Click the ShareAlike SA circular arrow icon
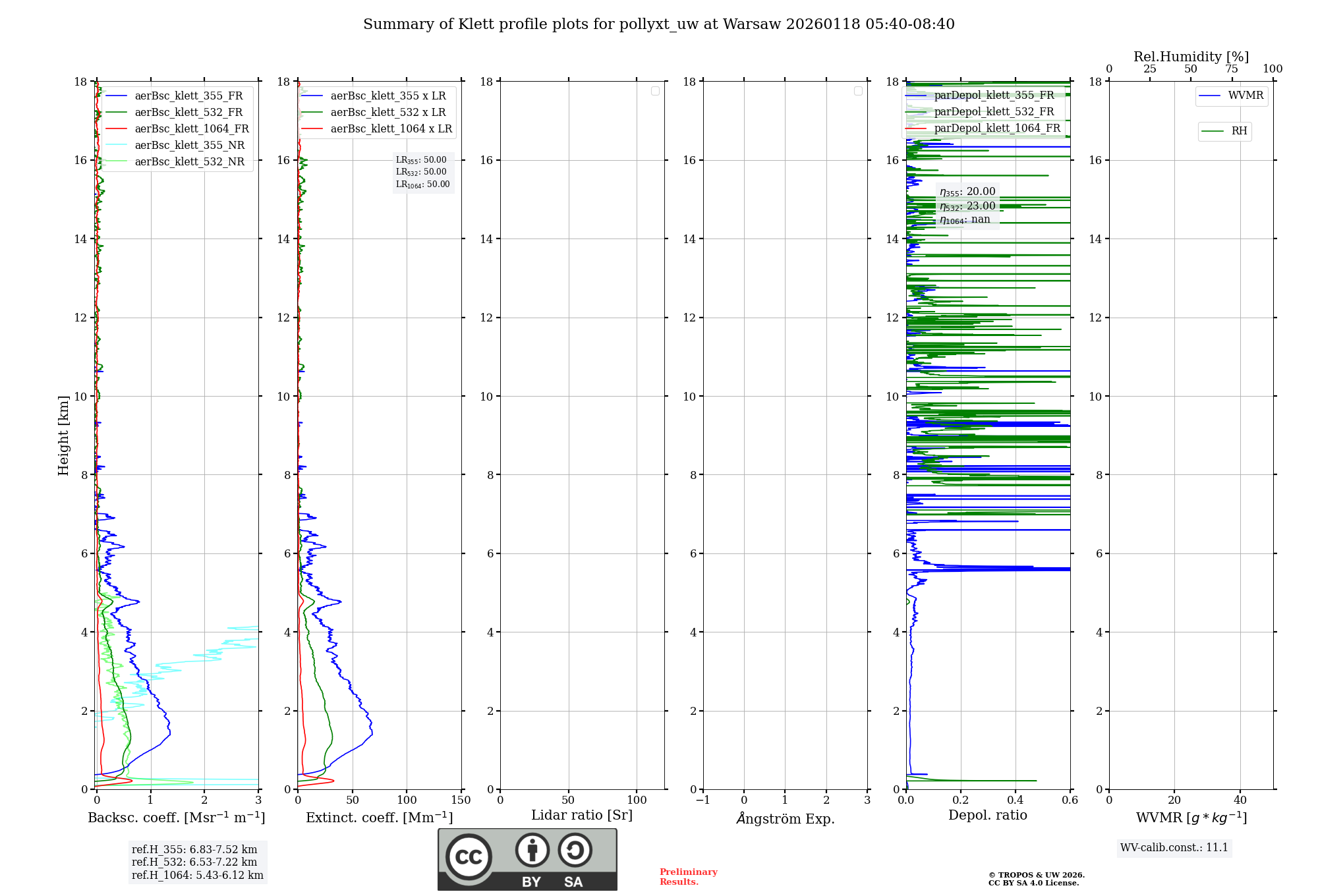Viewport: 1318px width, 896px height. pos(575,850)
